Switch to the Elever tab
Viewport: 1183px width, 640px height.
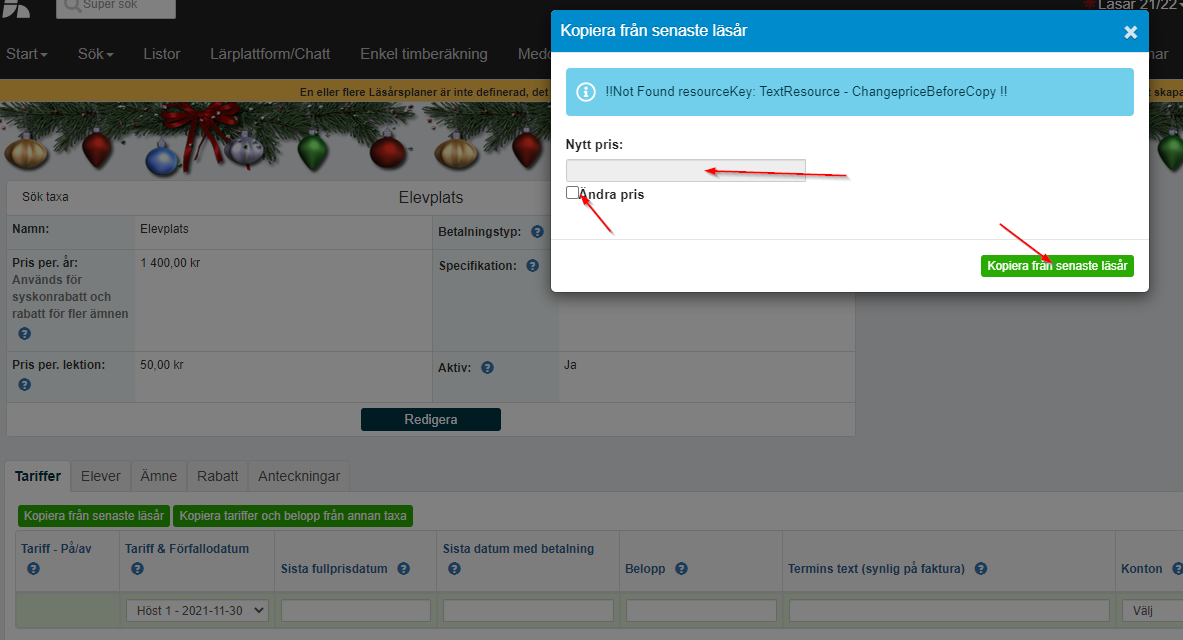tap(101, 476)
